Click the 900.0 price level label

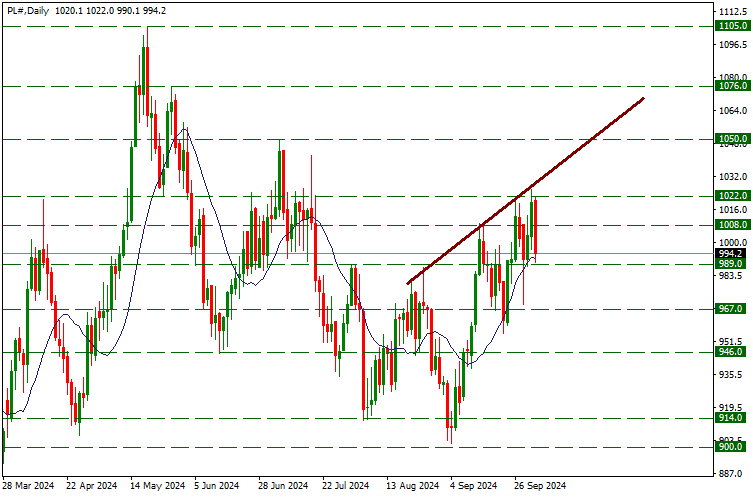[x=732, y=447]
